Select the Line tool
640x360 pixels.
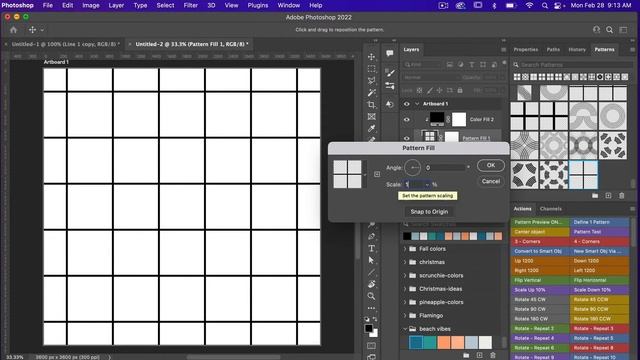[371, 272]
